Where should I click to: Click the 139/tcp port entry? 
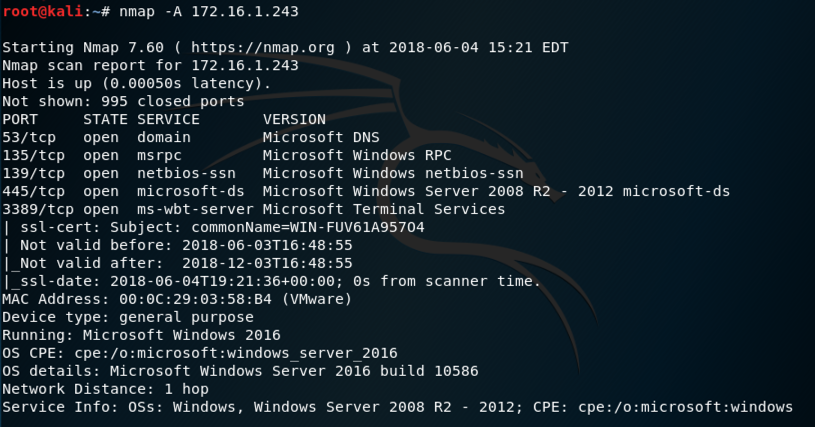click(x=31, y=173)
